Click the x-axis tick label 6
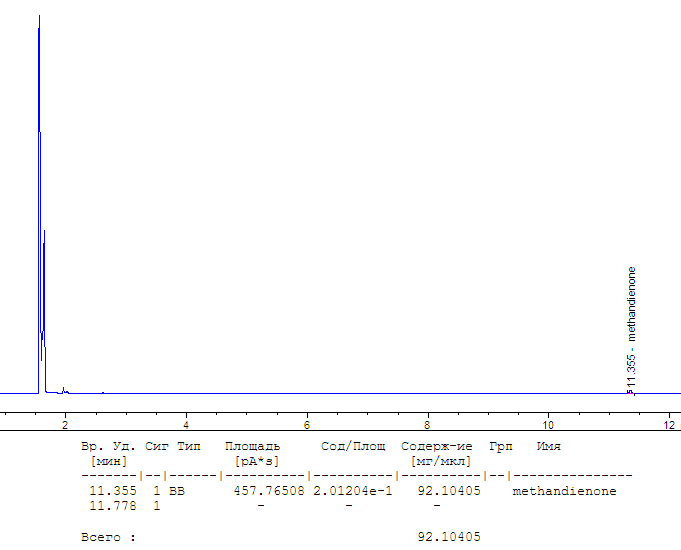Viewport: 681px width, 550px height. click(x=307, y=426)
